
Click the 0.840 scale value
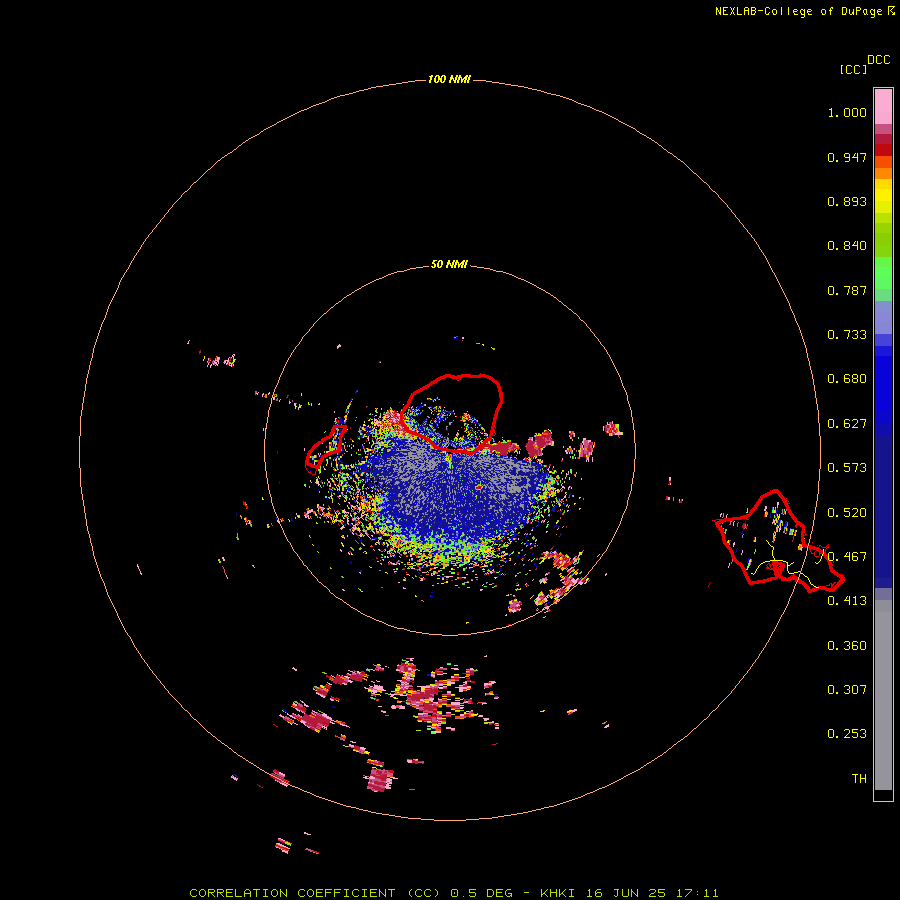847,246
